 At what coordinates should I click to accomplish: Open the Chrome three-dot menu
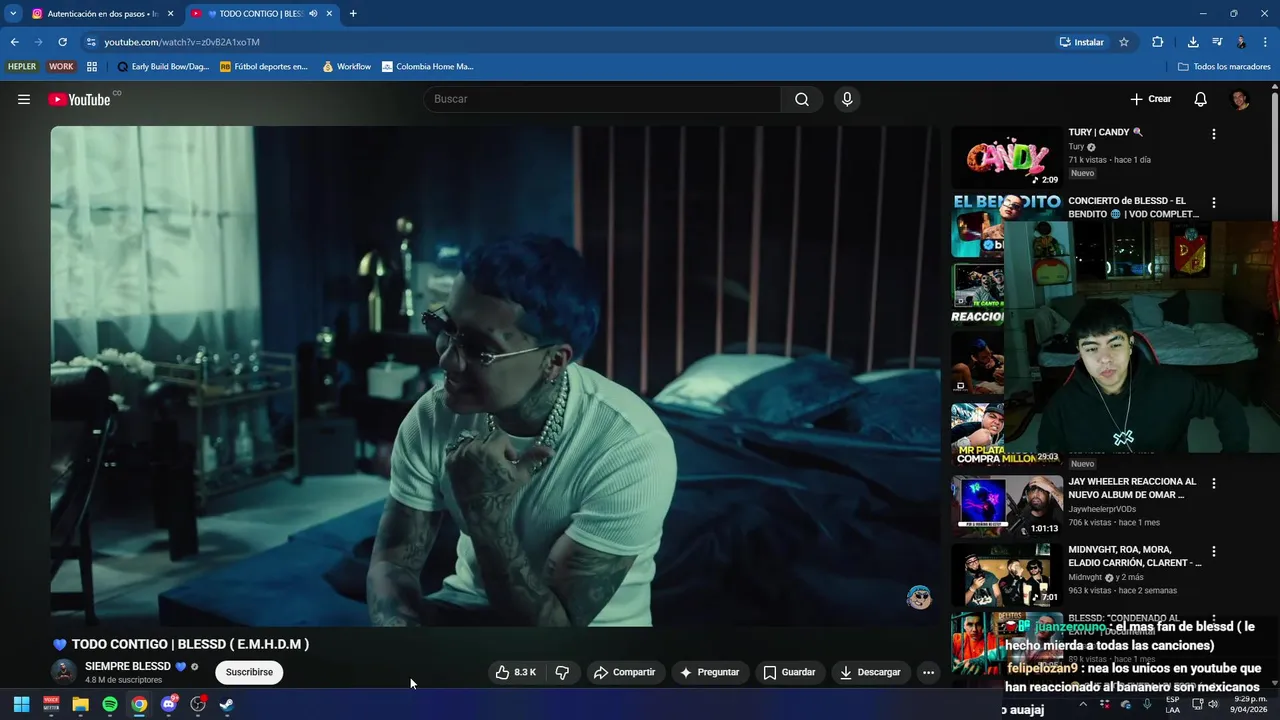click(1266, 42)
